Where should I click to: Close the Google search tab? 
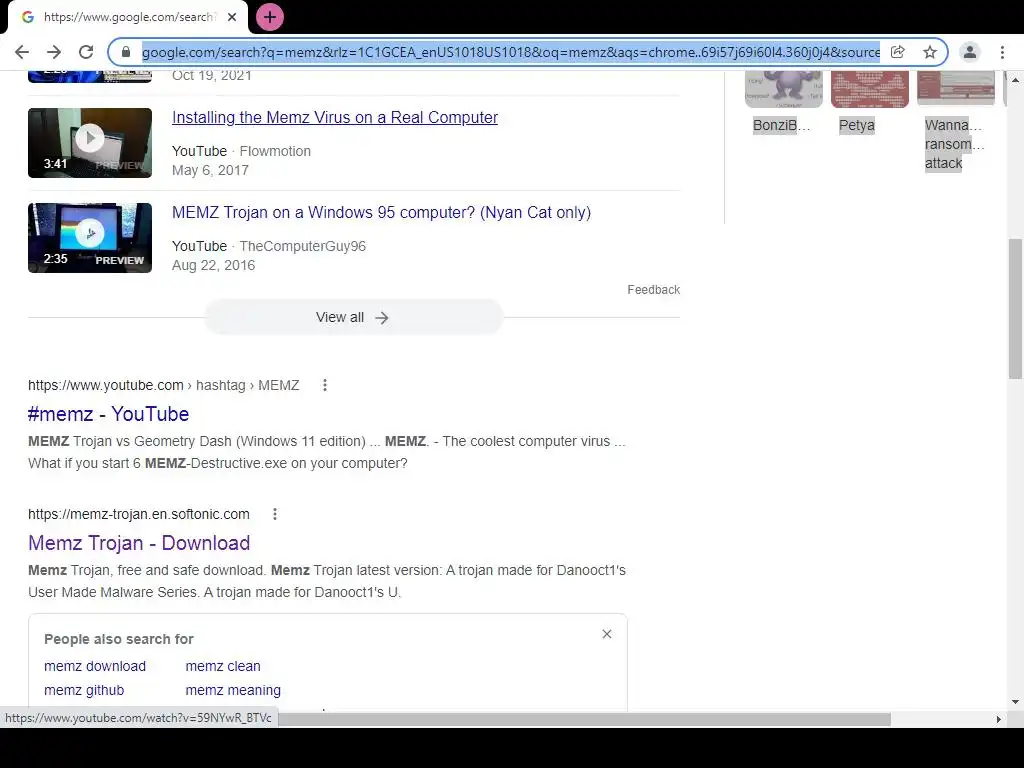[232, 17]
